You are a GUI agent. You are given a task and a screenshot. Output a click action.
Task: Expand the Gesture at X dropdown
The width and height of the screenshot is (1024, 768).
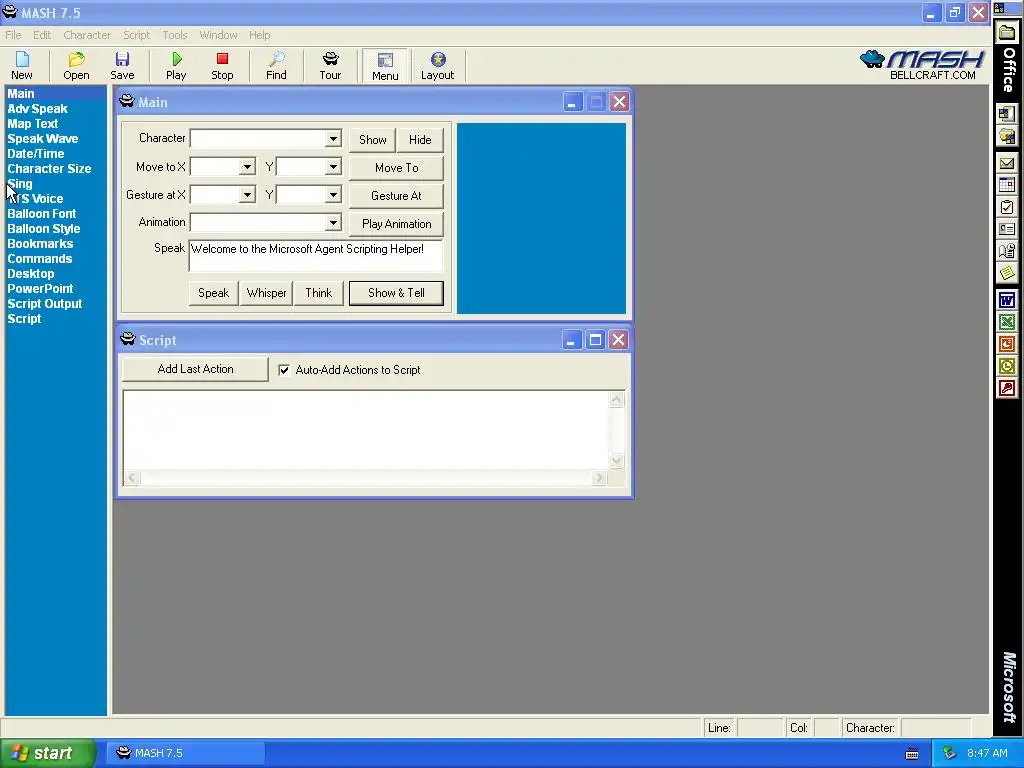(247, 195)
